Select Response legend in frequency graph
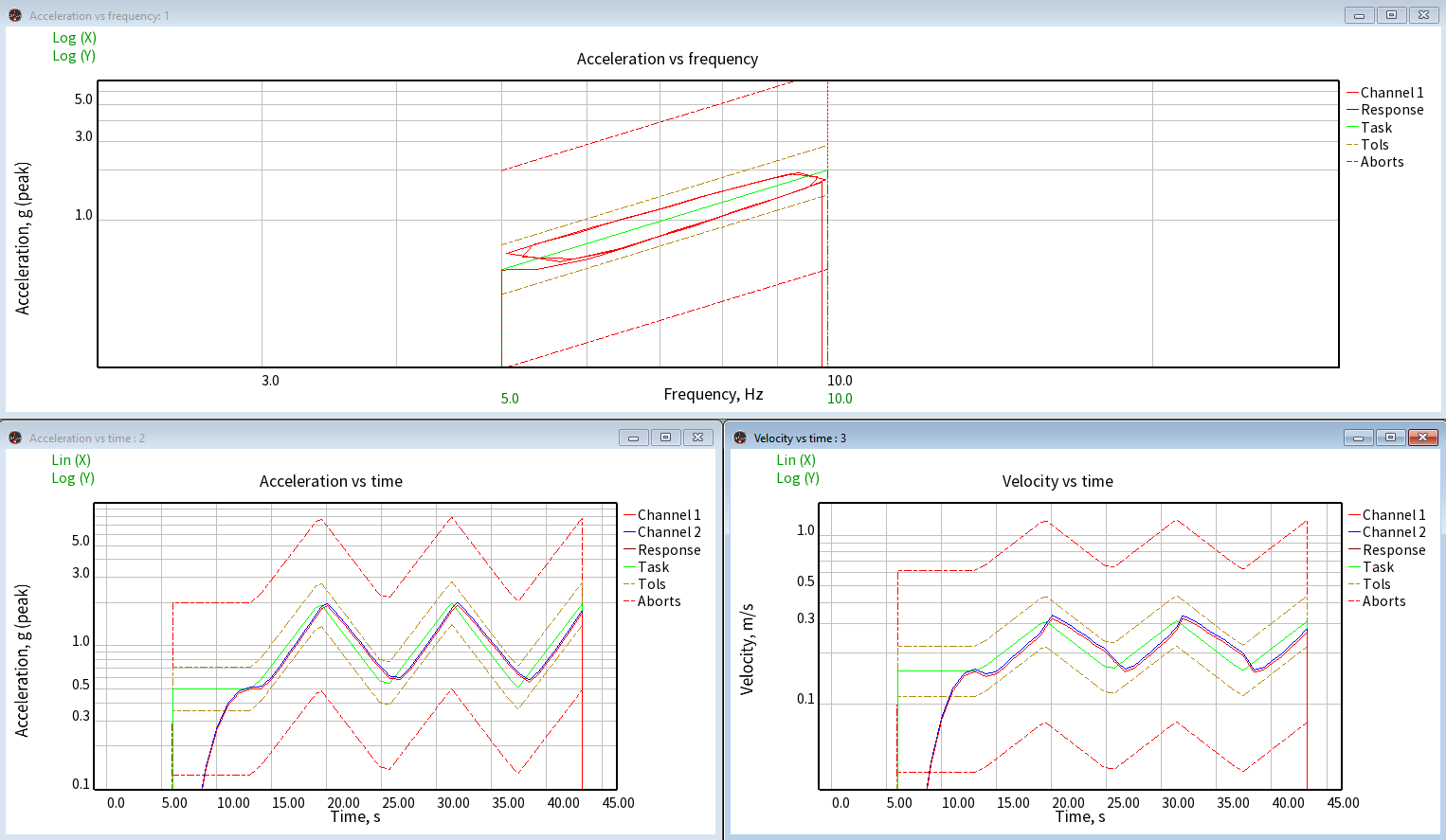The height and width of the screenshot is (840, 1446). tap(1385, 110)
